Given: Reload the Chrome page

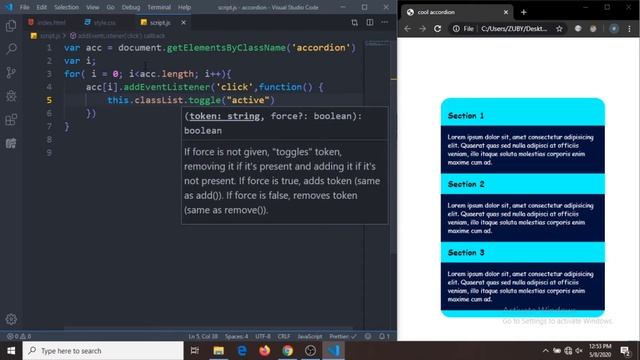Looking at the screenshot, I should point(438,29).
